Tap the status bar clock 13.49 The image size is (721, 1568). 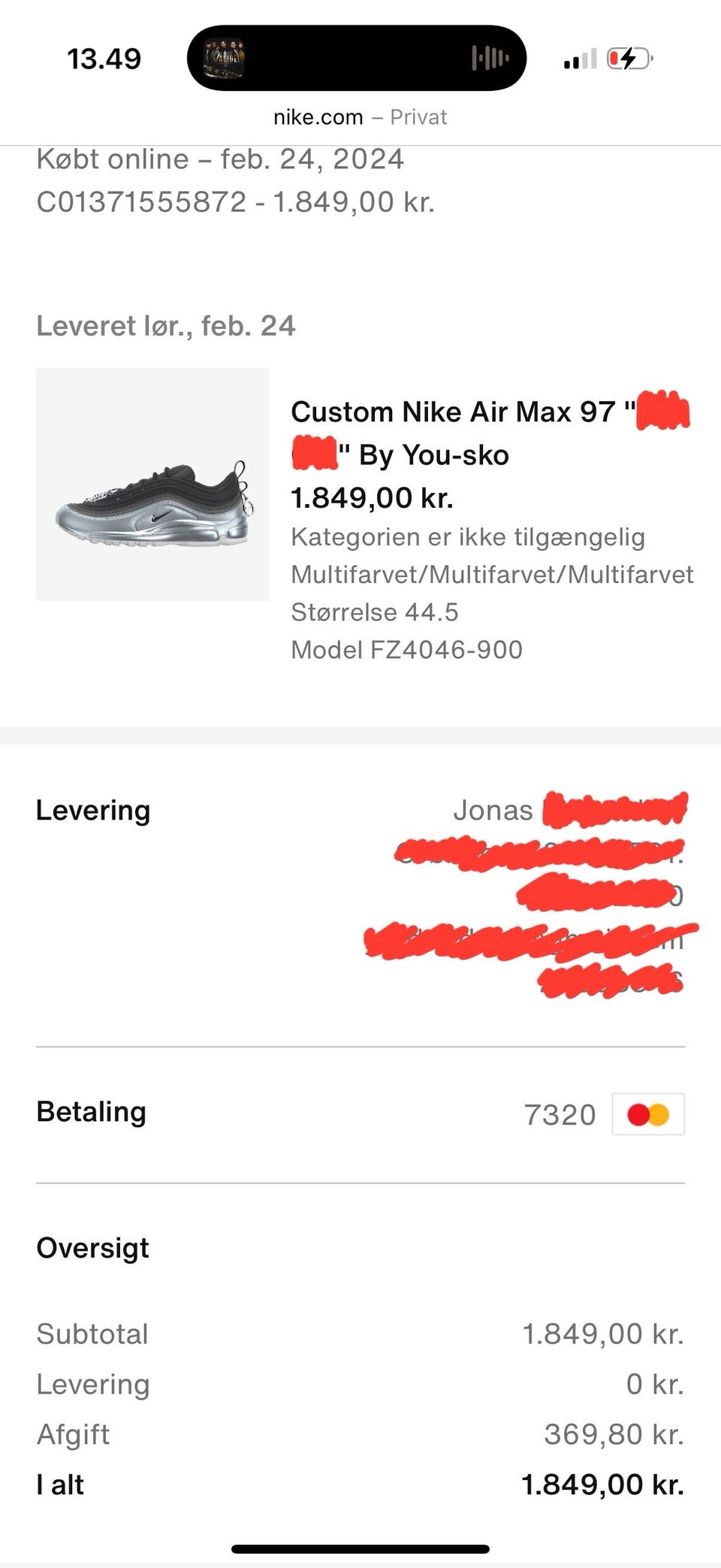pos(104,59)
